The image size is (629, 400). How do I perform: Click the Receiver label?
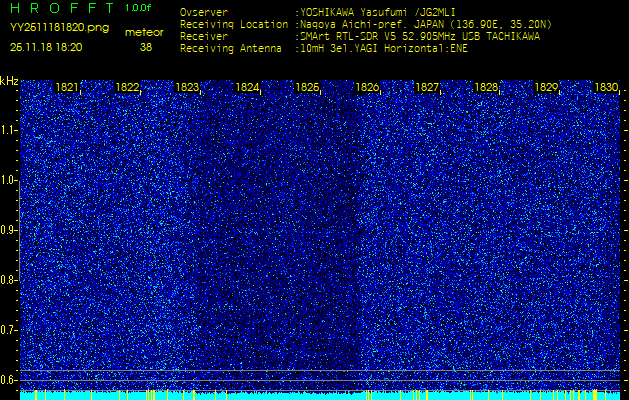pos(204,37)
